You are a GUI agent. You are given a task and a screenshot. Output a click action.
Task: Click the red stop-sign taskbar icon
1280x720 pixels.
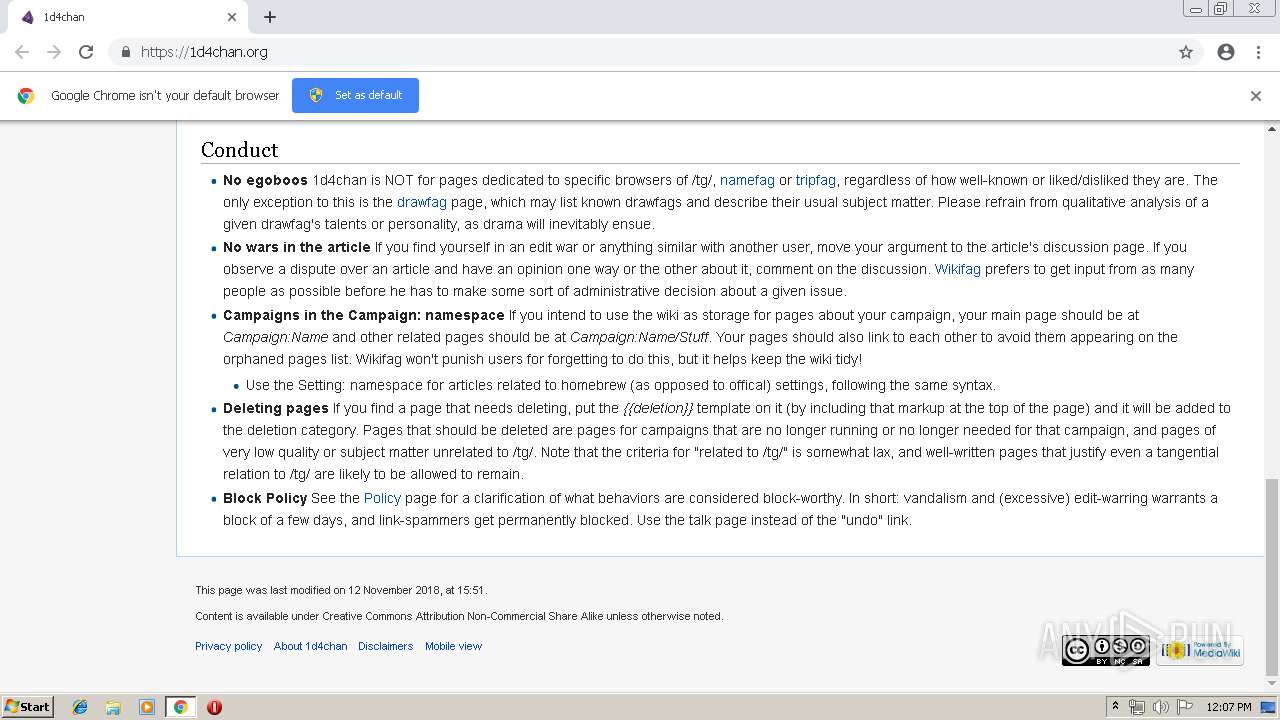point(214,707)
